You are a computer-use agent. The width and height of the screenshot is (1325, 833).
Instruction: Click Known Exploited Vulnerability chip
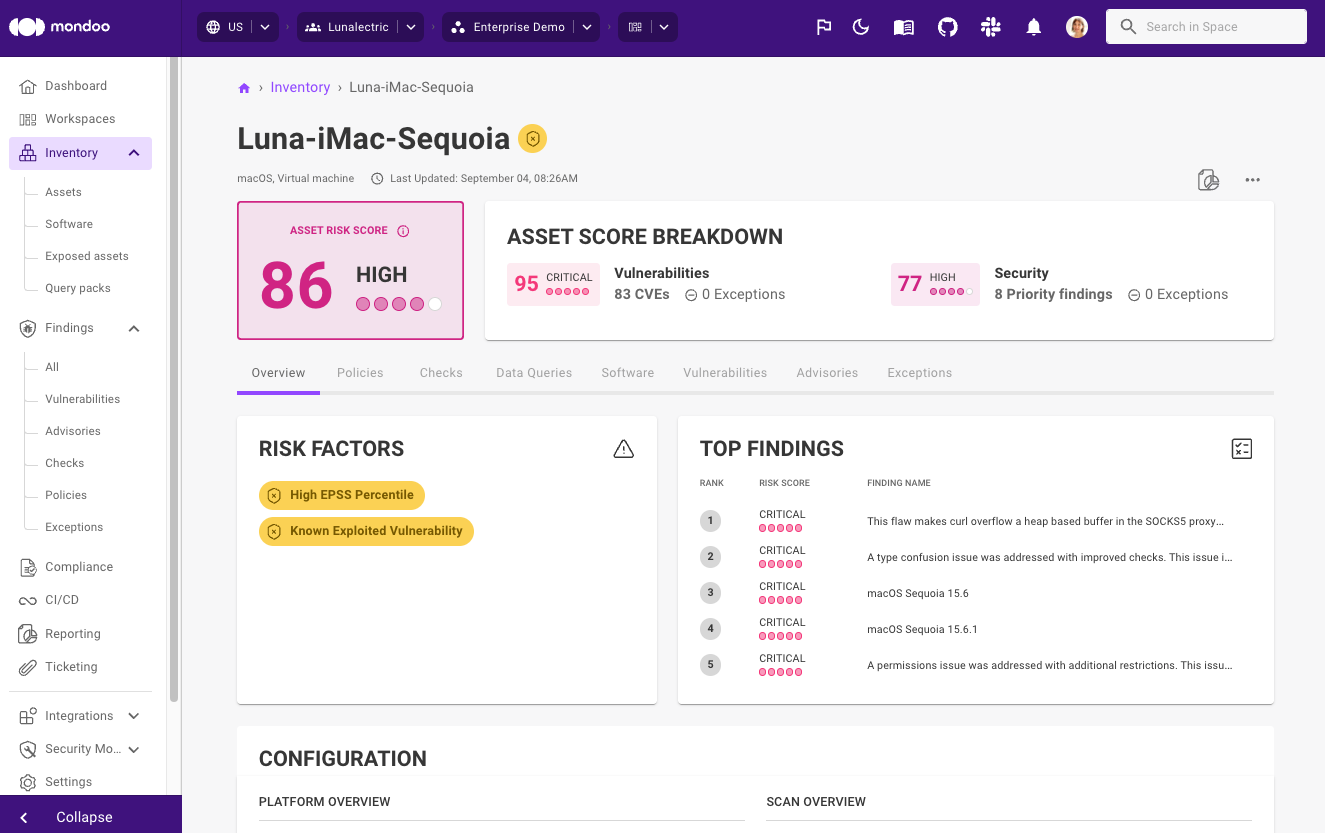tap(366, 531)
